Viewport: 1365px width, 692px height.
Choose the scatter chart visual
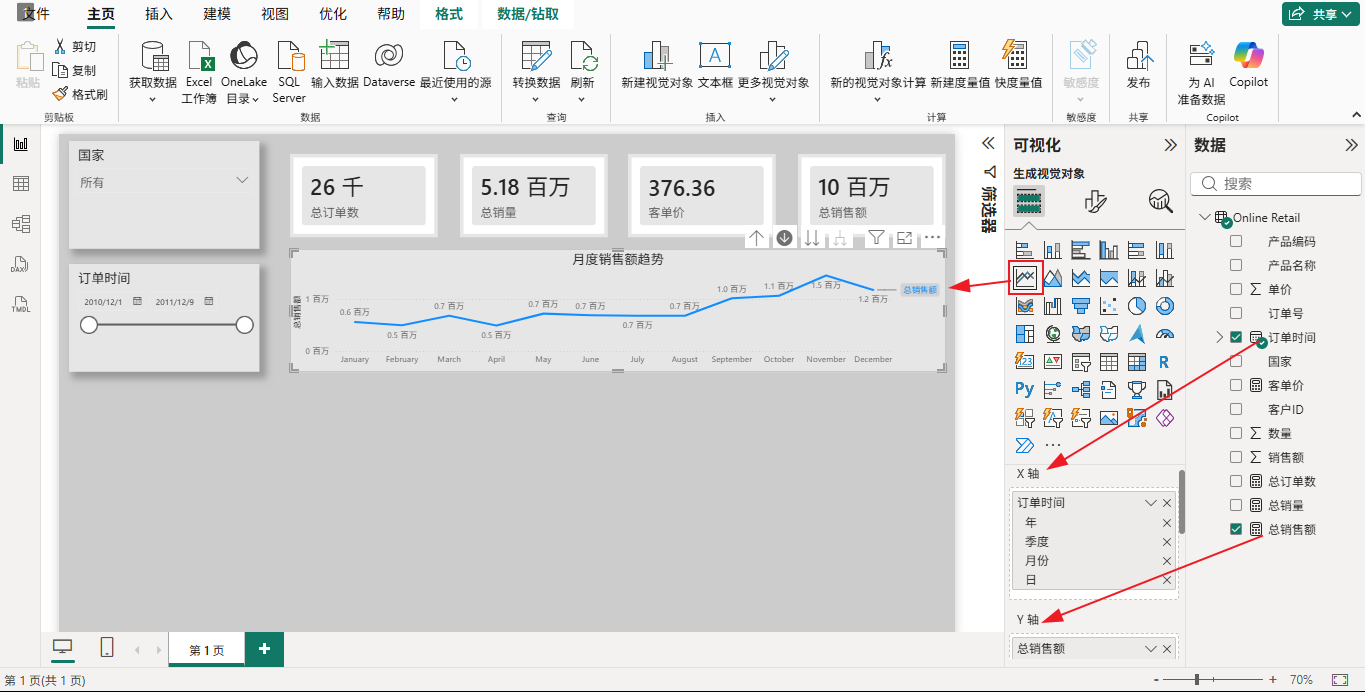click(x=1109, y=305)
